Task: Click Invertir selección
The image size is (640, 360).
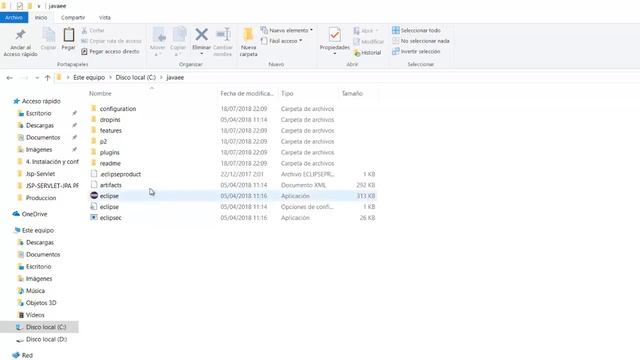Action: pos(416,51)
